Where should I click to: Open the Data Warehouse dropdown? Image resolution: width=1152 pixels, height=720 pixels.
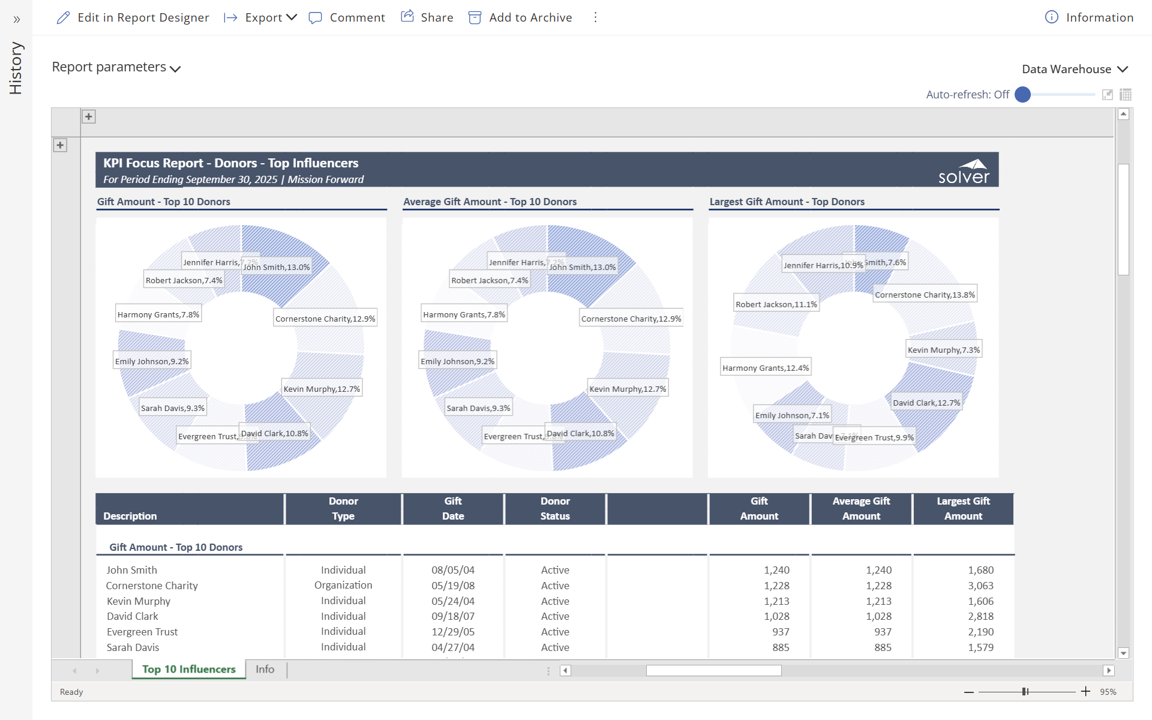tap(1074, 69)
